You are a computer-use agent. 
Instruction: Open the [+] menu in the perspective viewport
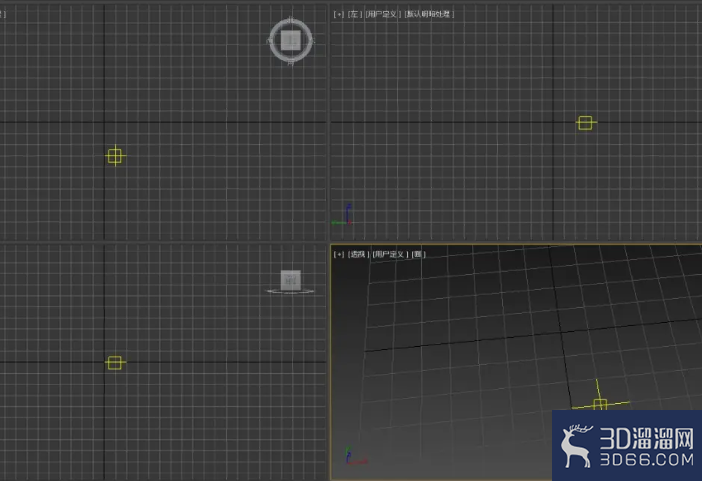(338, 254)
